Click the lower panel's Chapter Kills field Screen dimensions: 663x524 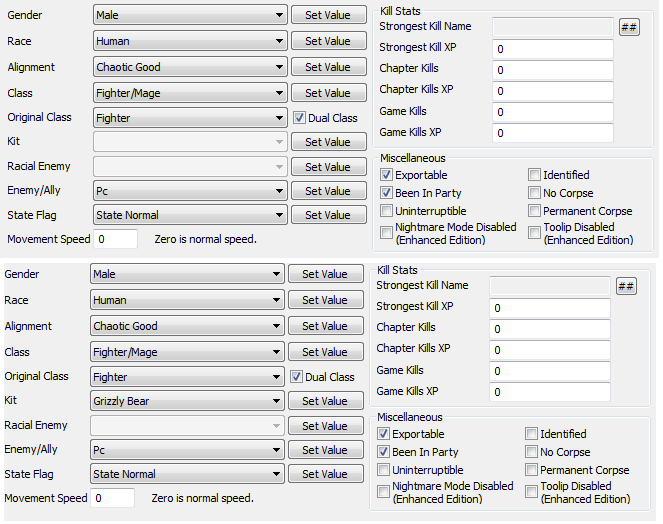[551, 329]
